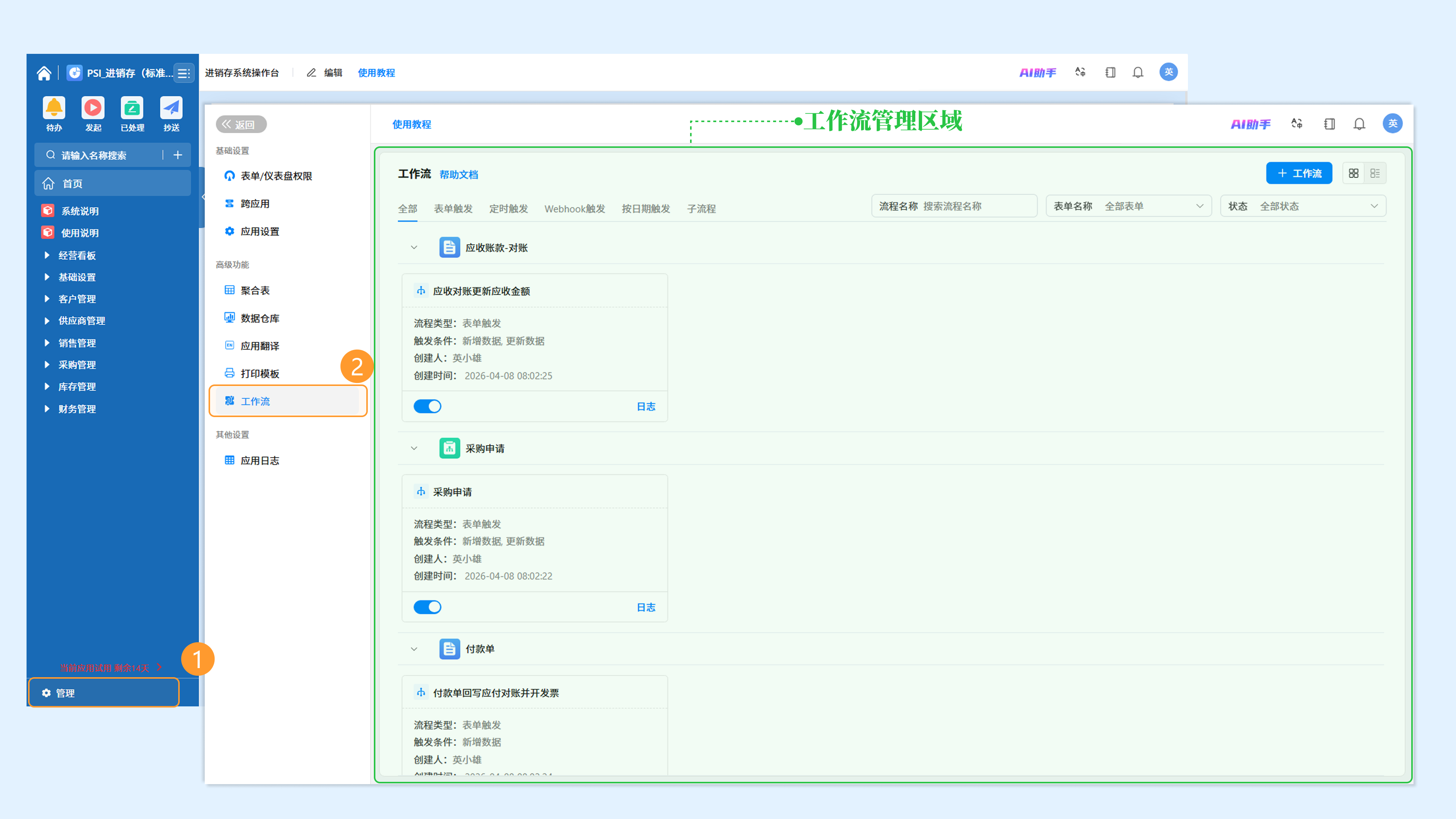Toggle the 采购申请 workflow switch

tap(427, 607)
